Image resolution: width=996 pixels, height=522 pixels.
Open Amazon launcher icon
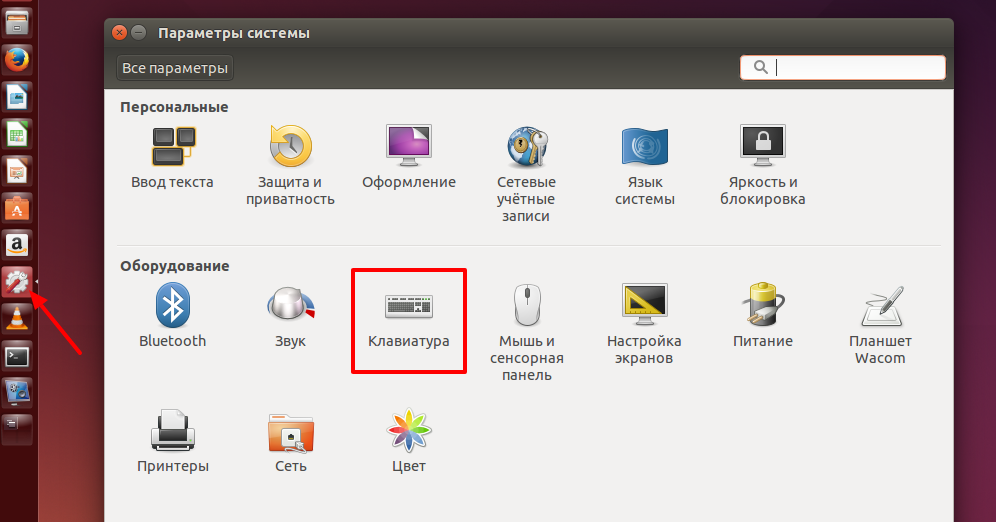17,244
